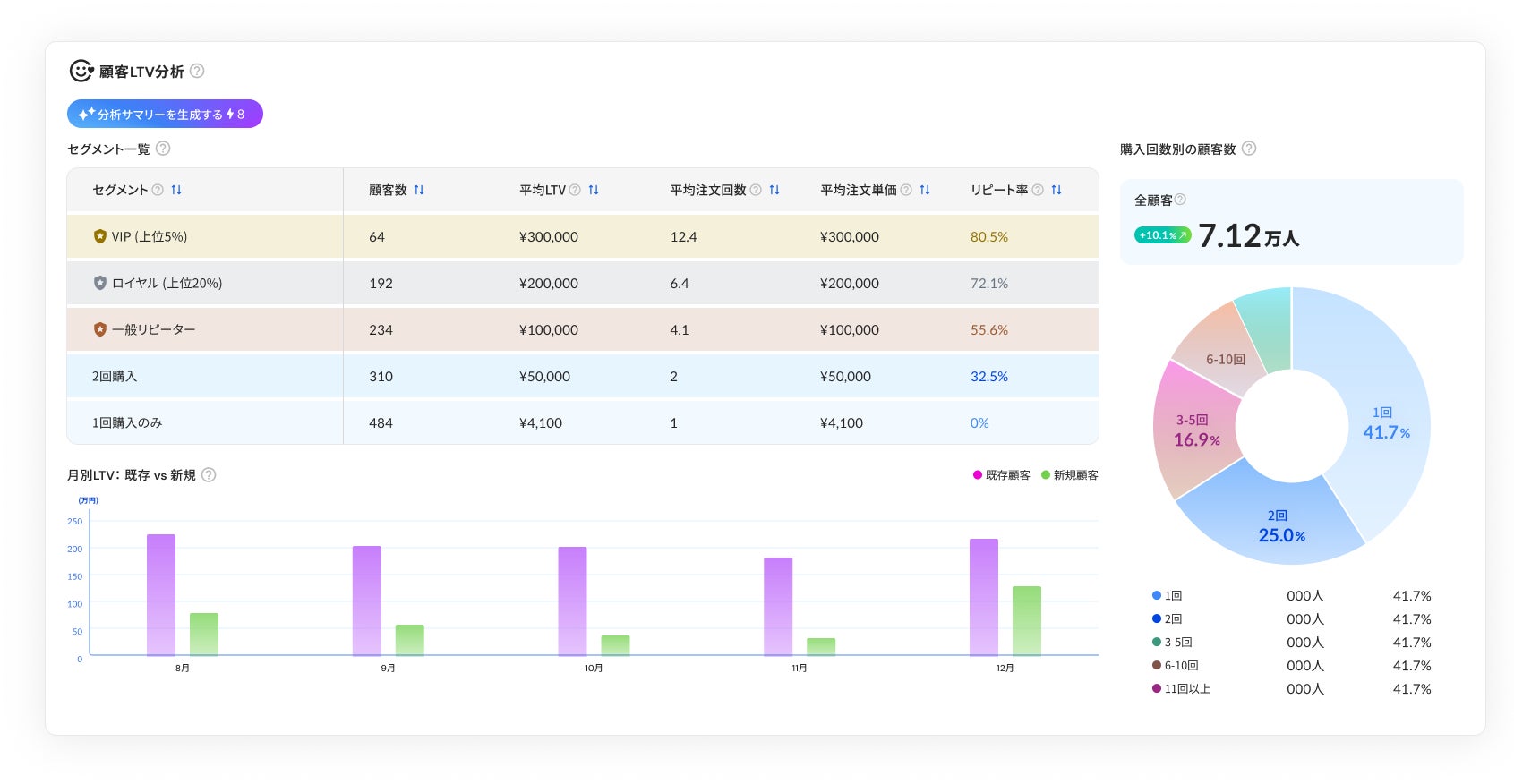The image size is (1514, 784).
Task: Click the 一般リピーター bronze shield icon
Action: click(x=100, y=329)
